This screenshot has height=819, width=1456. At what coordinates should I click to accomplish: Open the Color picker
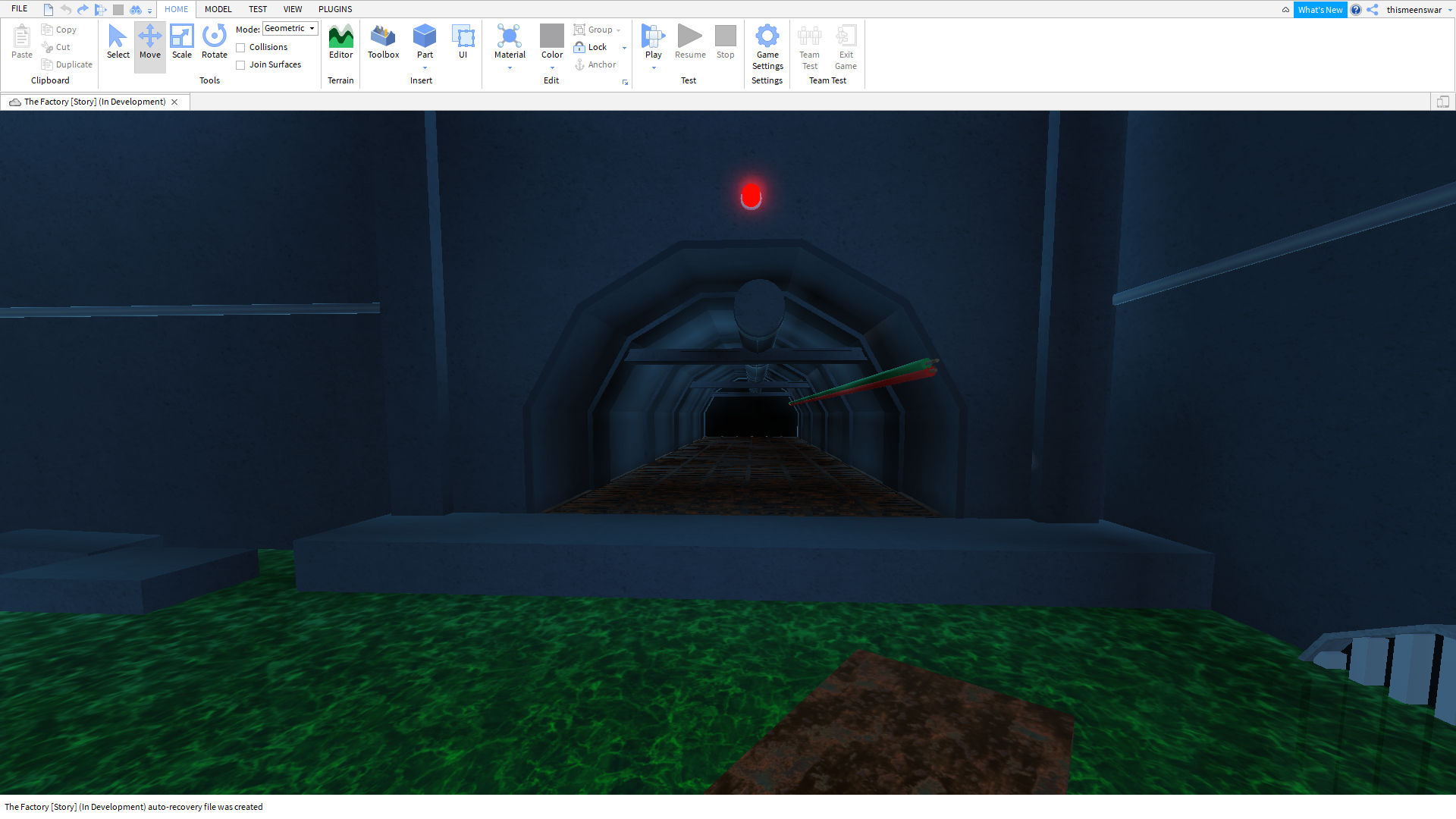click(x=551, y=42)
